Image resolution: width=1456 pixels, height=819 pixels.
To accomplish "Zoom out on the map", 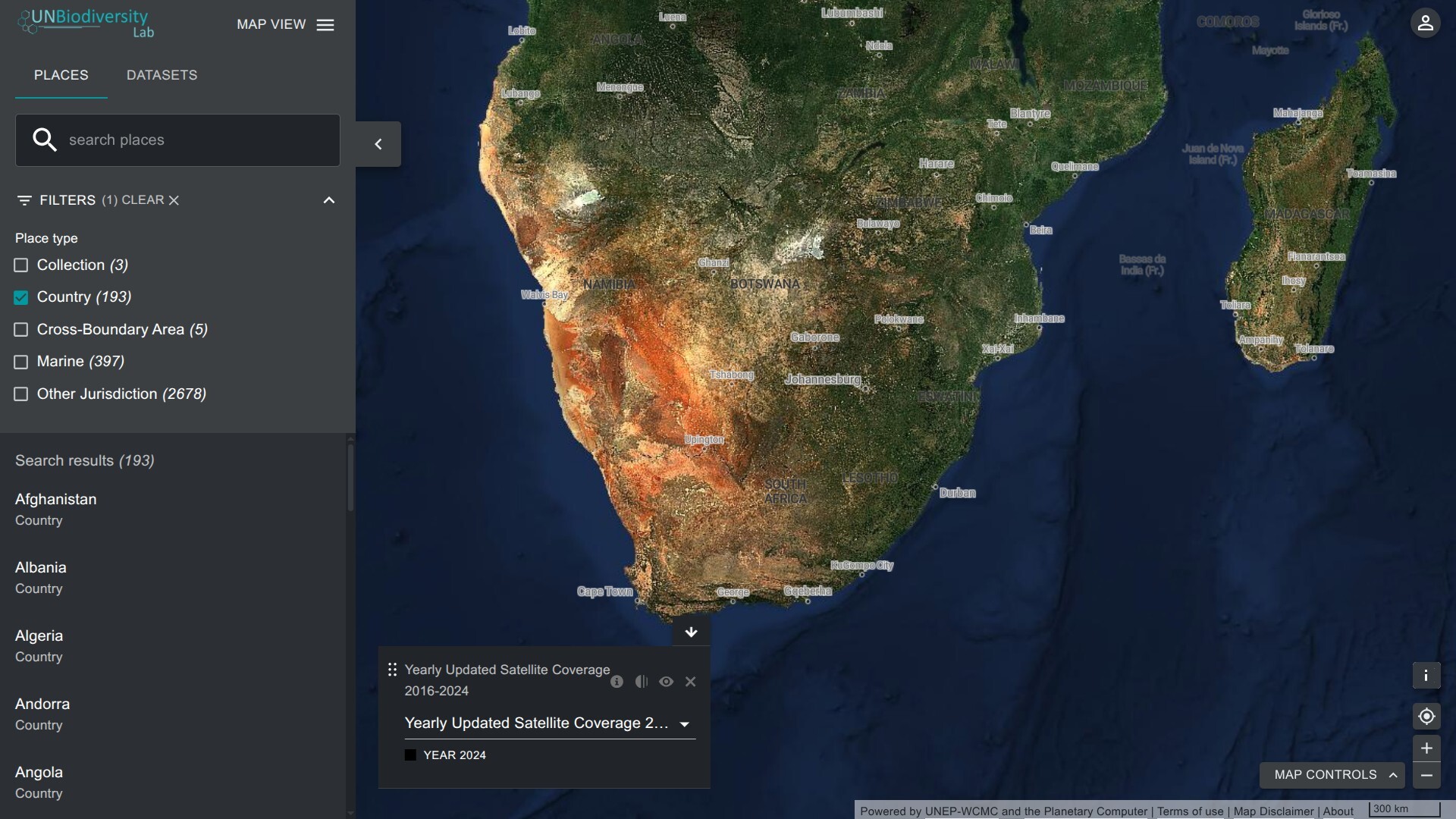I will tap(1426, 775).
